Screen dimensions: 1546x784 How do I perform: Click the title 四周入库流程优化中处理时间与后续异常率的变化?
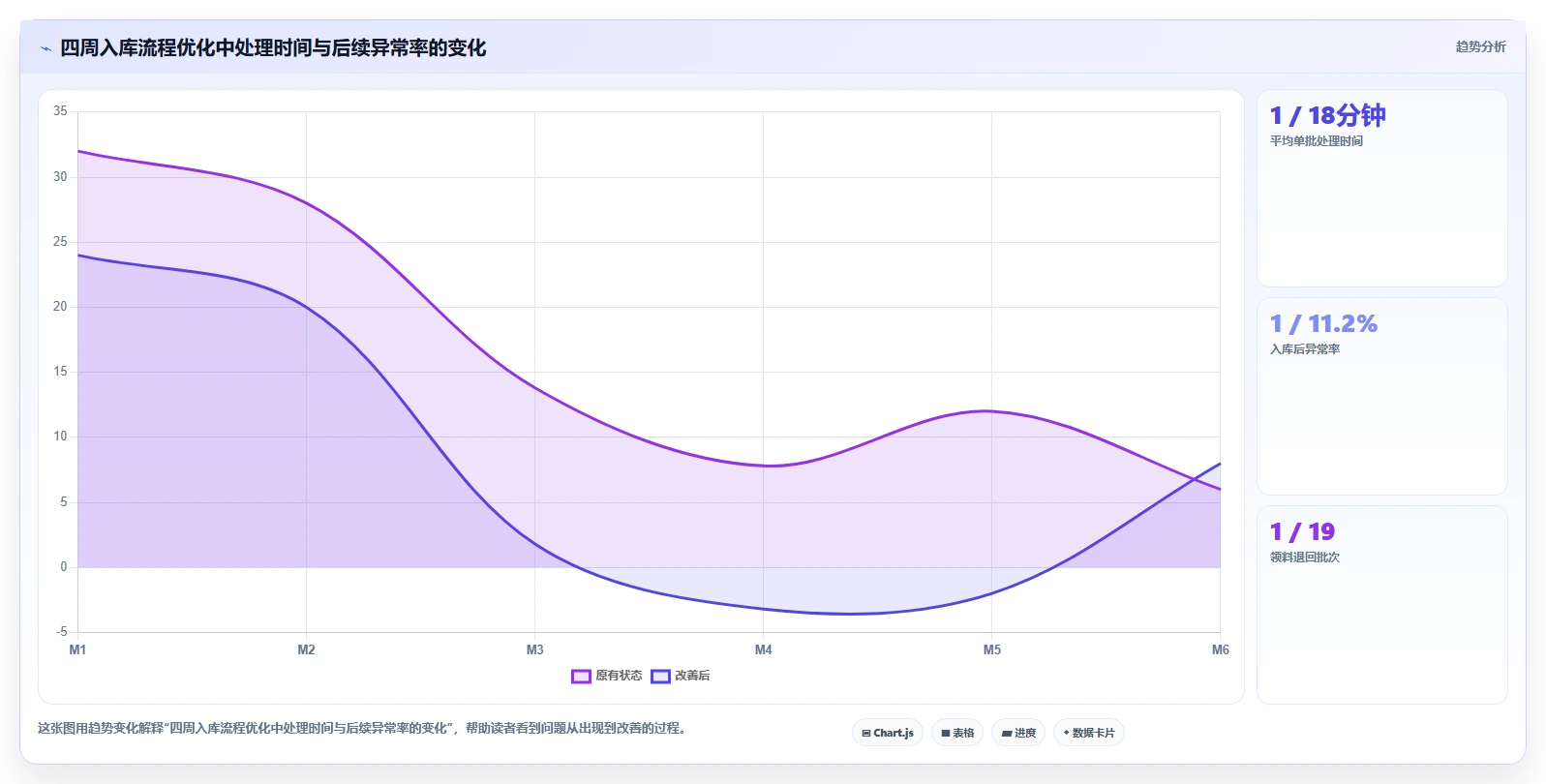[273, 47]
